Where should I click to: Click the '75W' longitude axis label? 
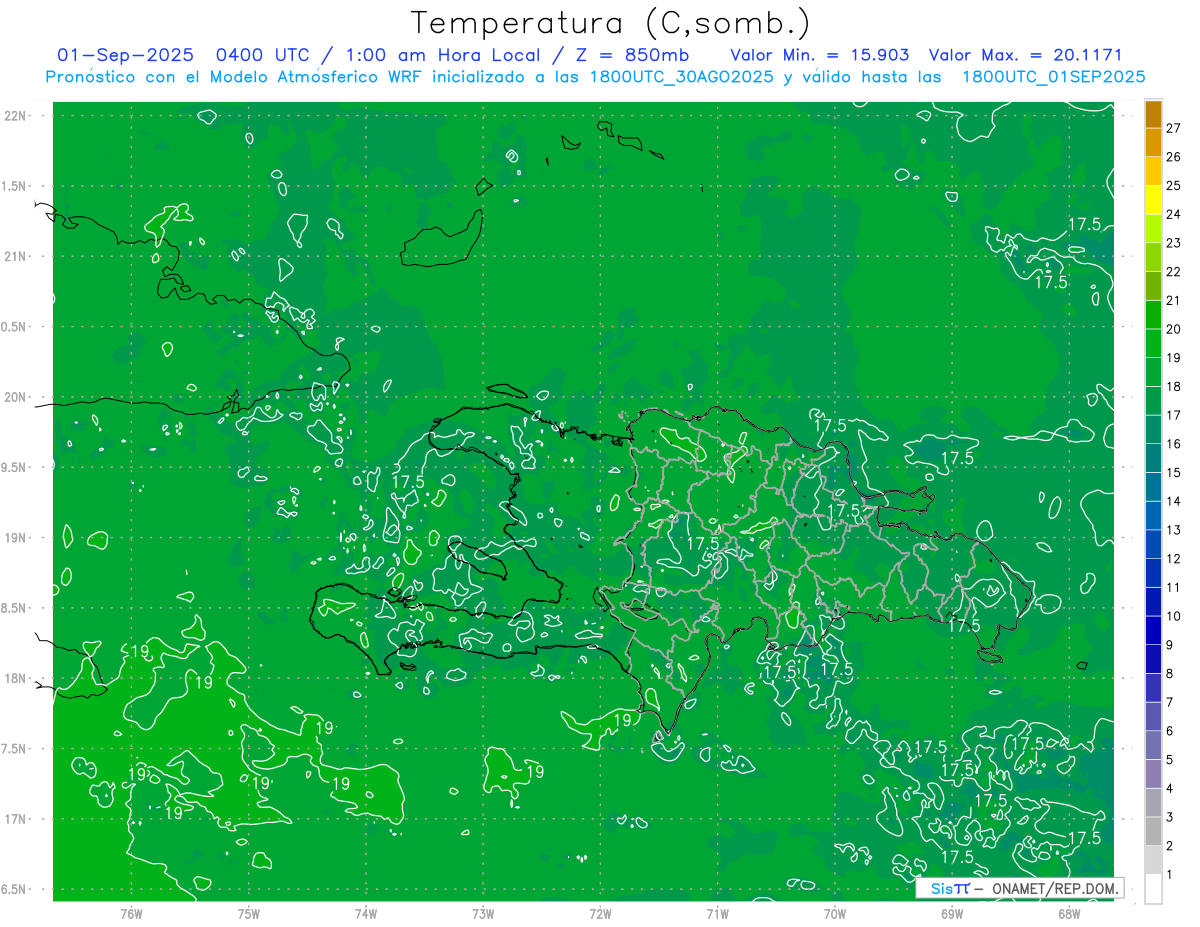click(x=249, y=915)
